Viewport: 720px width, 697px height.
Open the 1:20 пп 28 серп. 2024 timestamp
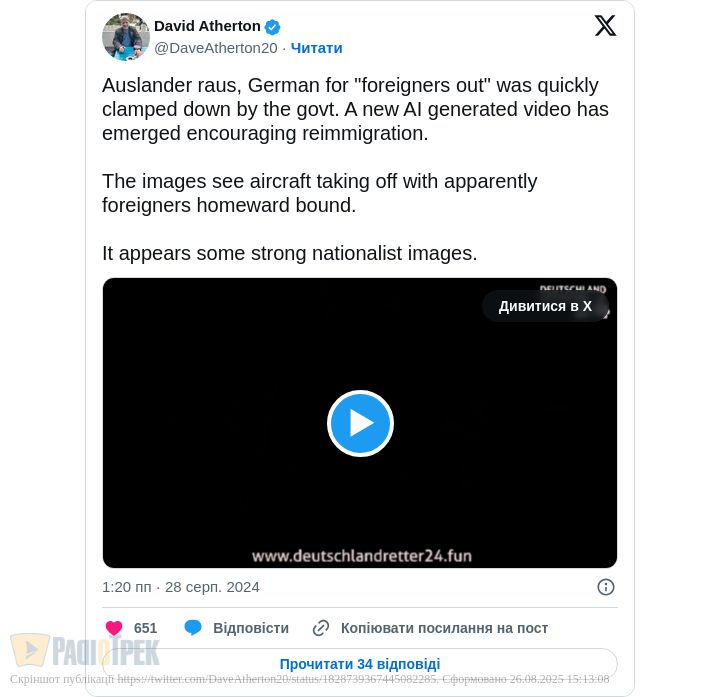point(181,587)
